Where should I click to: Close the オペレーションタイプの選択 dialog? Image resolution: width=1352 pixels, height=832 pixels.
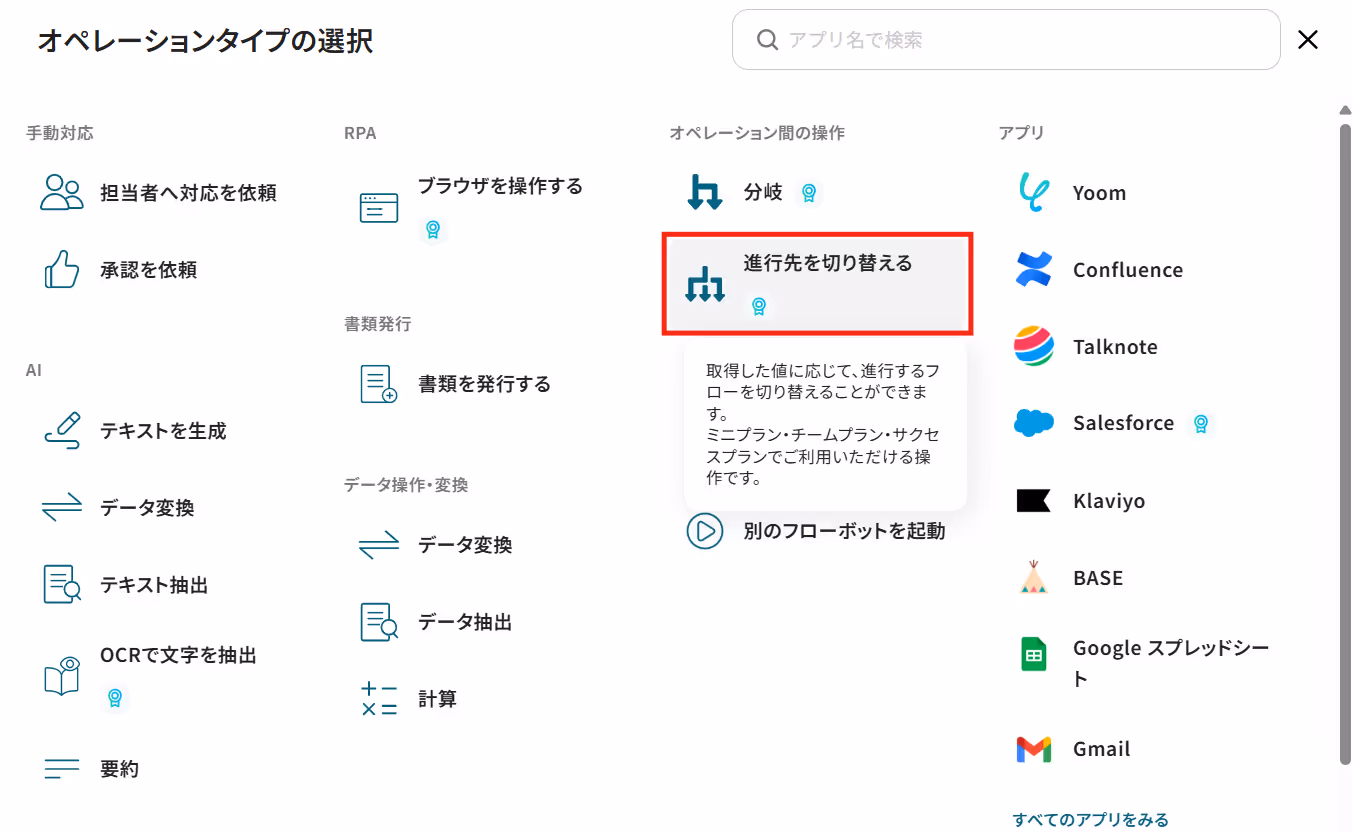1308,40
